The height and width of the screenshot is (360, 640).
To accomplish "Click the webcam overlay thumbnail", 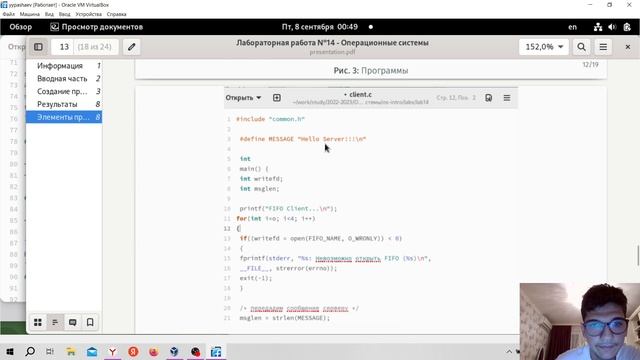I will coord(580,321).
